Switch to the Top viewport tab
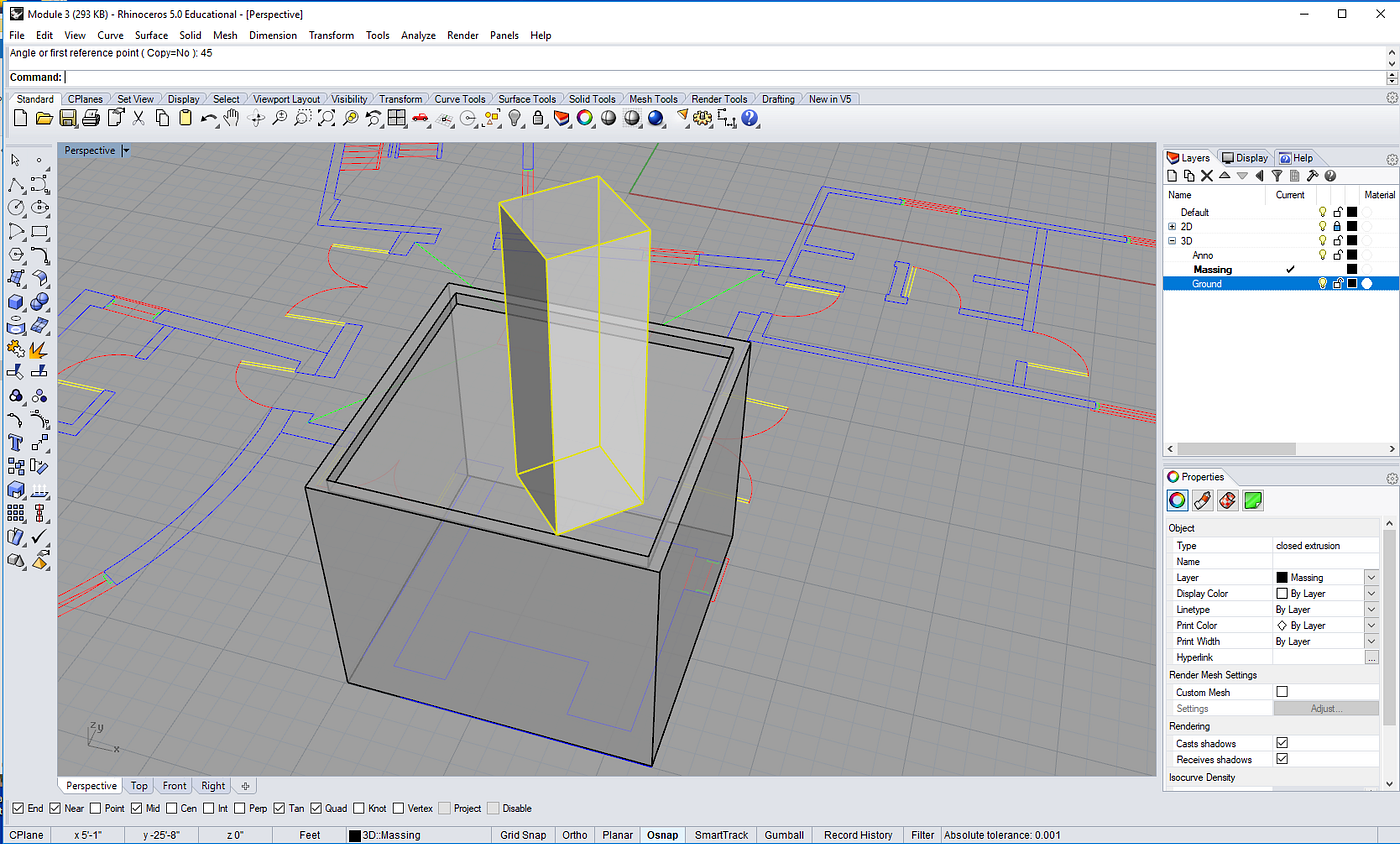This screenshot has height=844, width=1400. coord(139,786)
